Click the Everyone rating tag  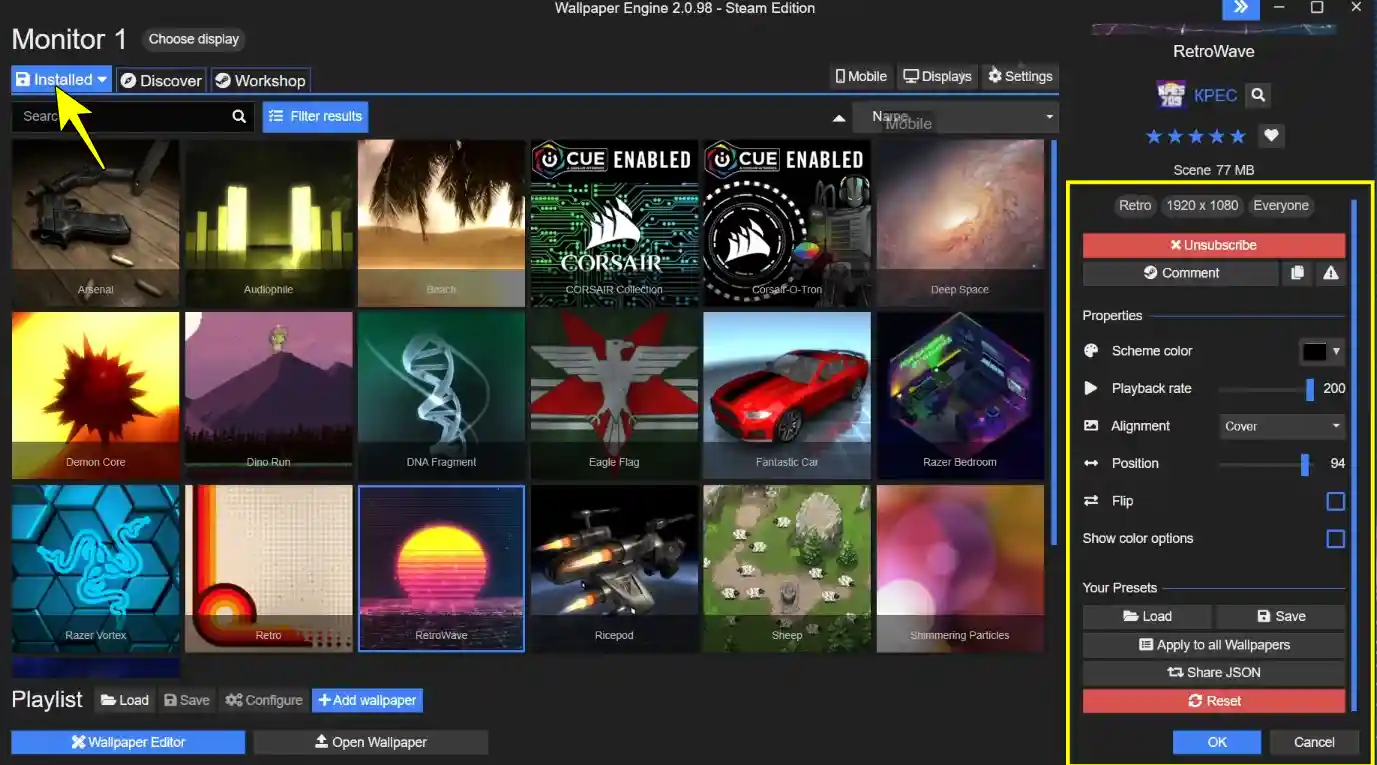coord(1281,205)
